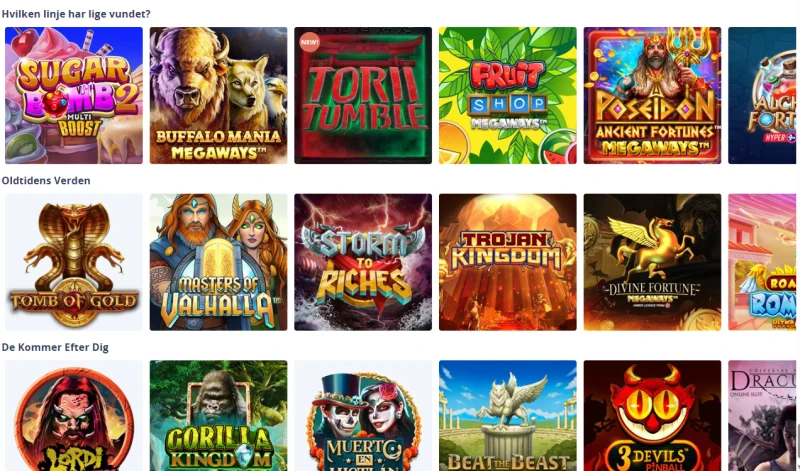Open the Tomb of Gold slot

74,262
